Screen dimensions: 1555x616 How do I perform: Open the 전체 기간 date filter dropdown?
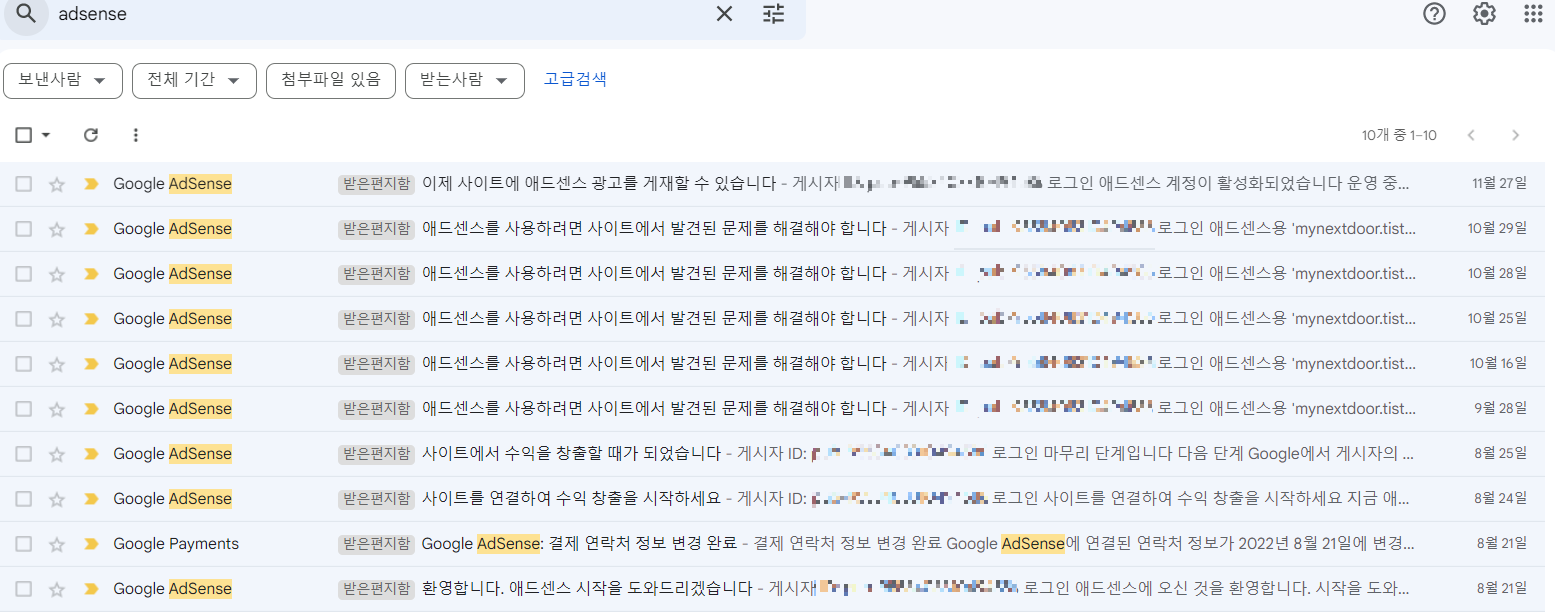click(194, 81)
